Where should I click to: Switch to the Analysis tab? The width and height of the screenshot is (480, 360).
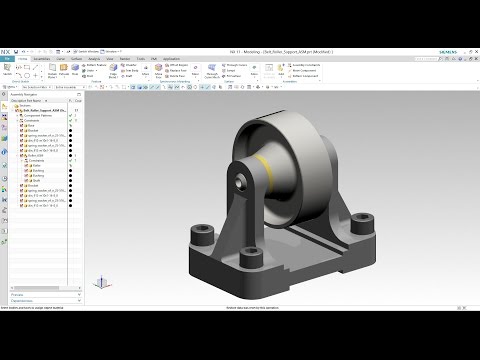(94, 59)
